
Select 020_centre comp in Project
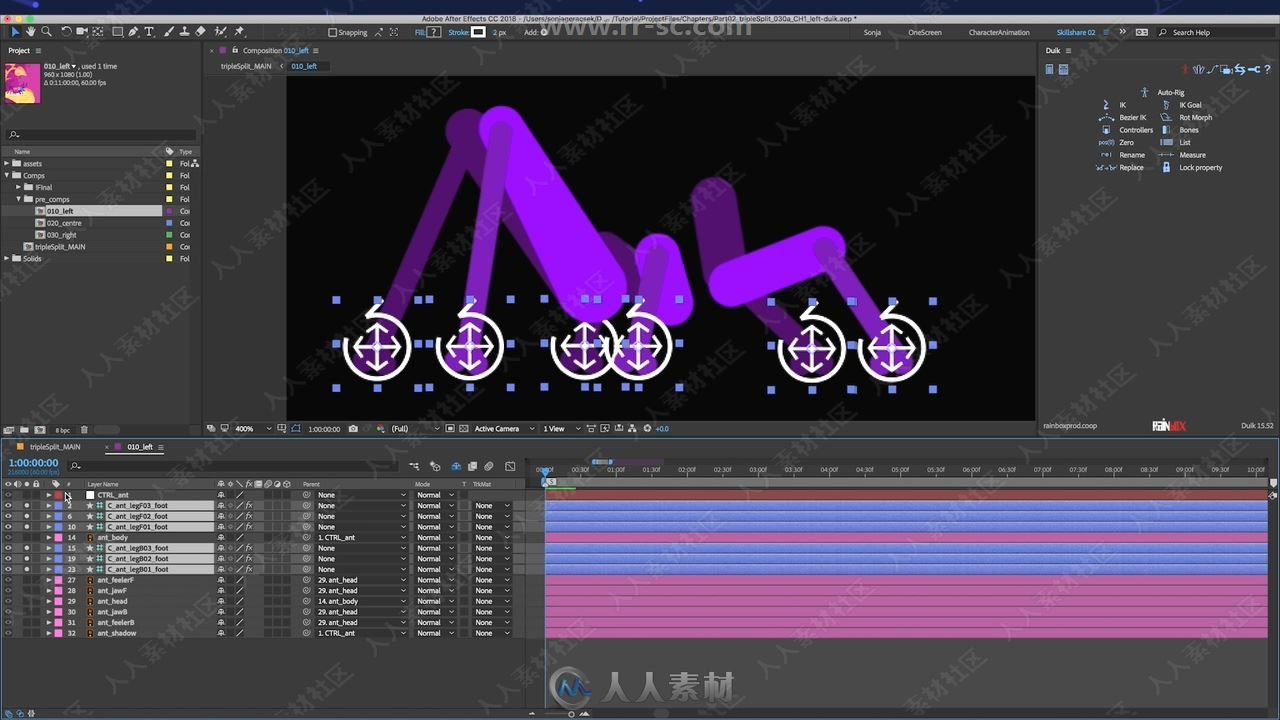tap(64, 223)
